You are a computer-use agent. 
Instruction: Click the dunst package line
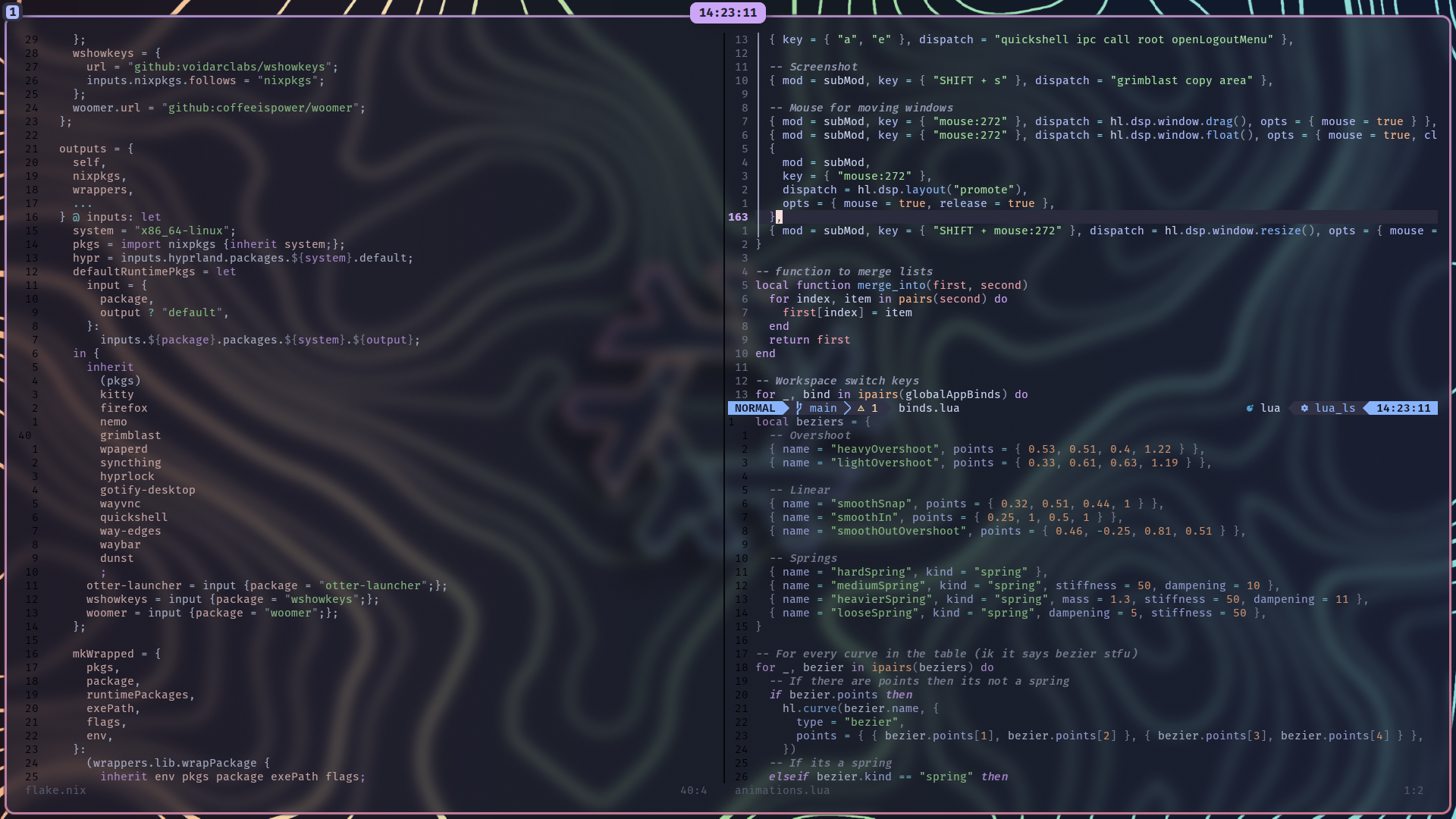click(x=117, y=558)
